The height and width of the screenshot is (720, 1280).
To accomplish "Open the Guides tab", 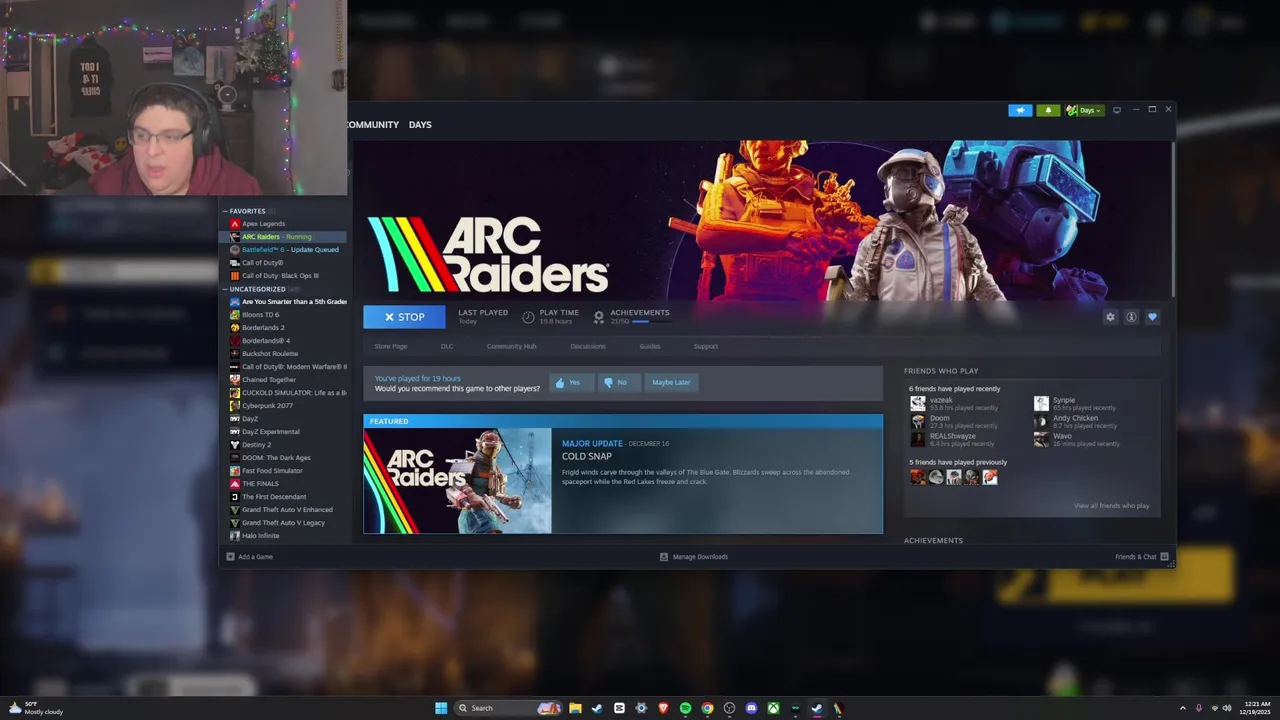I will tap(649, 346).
